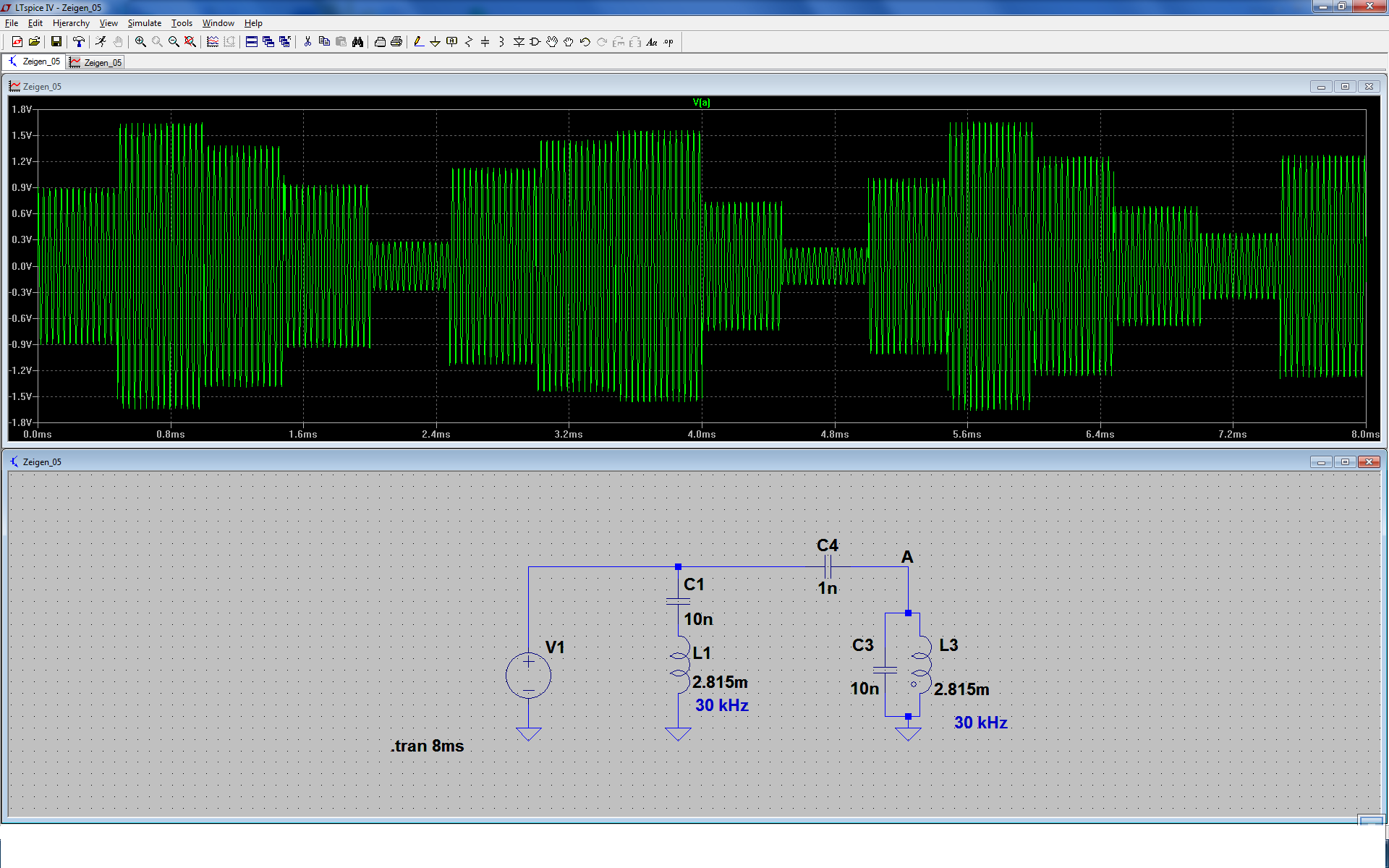Click the .tran 8ms directive text

coord(428,746)
